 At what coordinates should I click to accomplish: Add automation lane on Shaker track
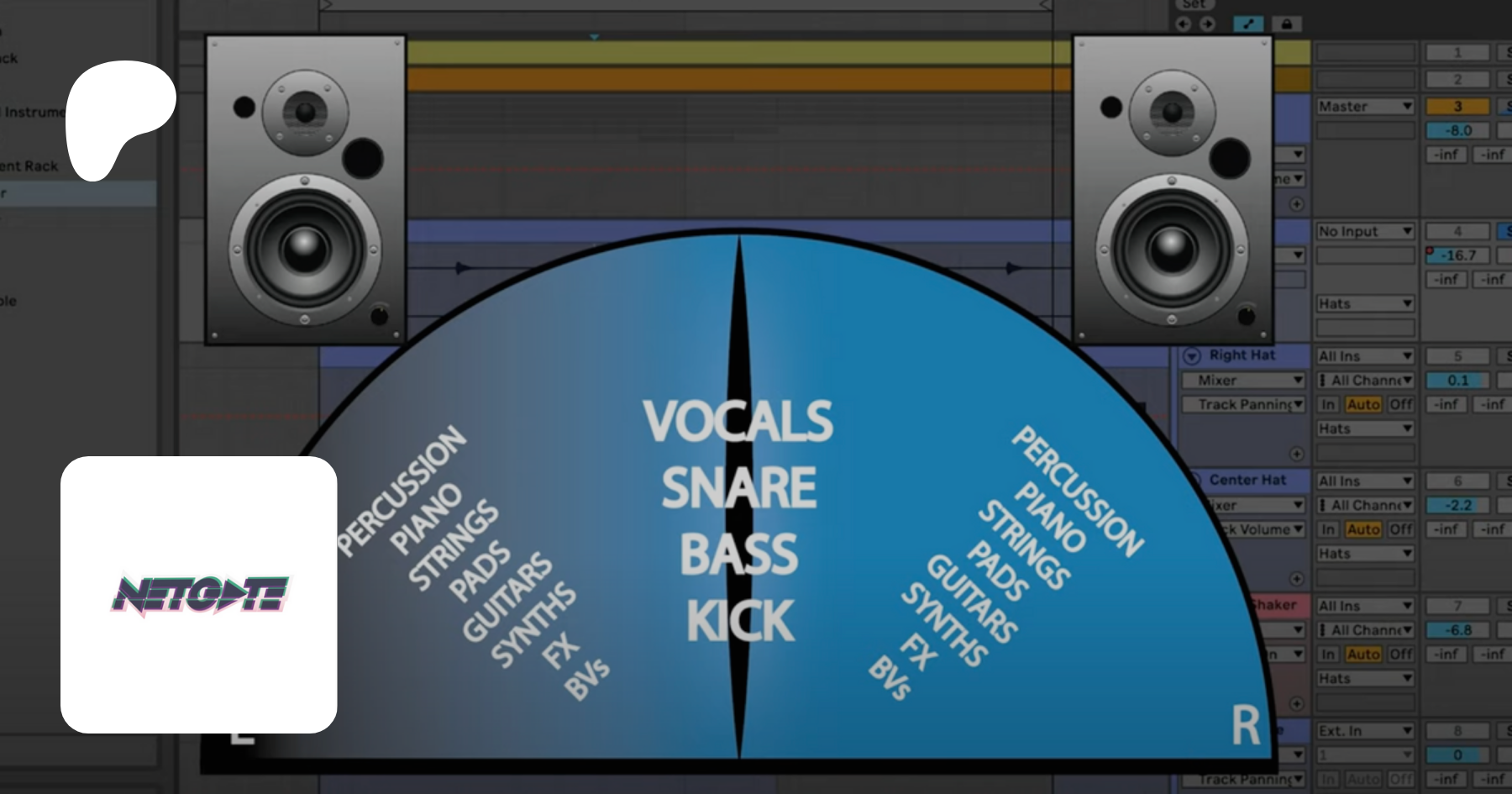pyautogui.click(x=1296, y=704)
